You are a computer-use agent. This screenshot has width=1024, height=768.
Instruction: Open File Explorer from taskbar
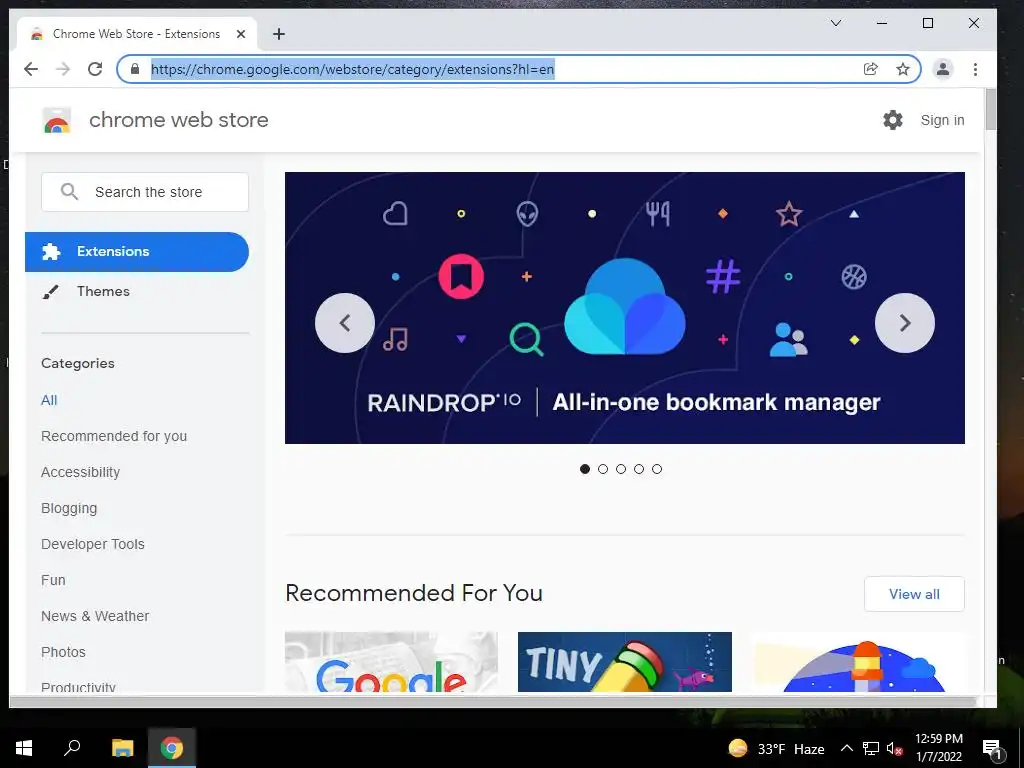pyautogui.click(x=122, y=748)
